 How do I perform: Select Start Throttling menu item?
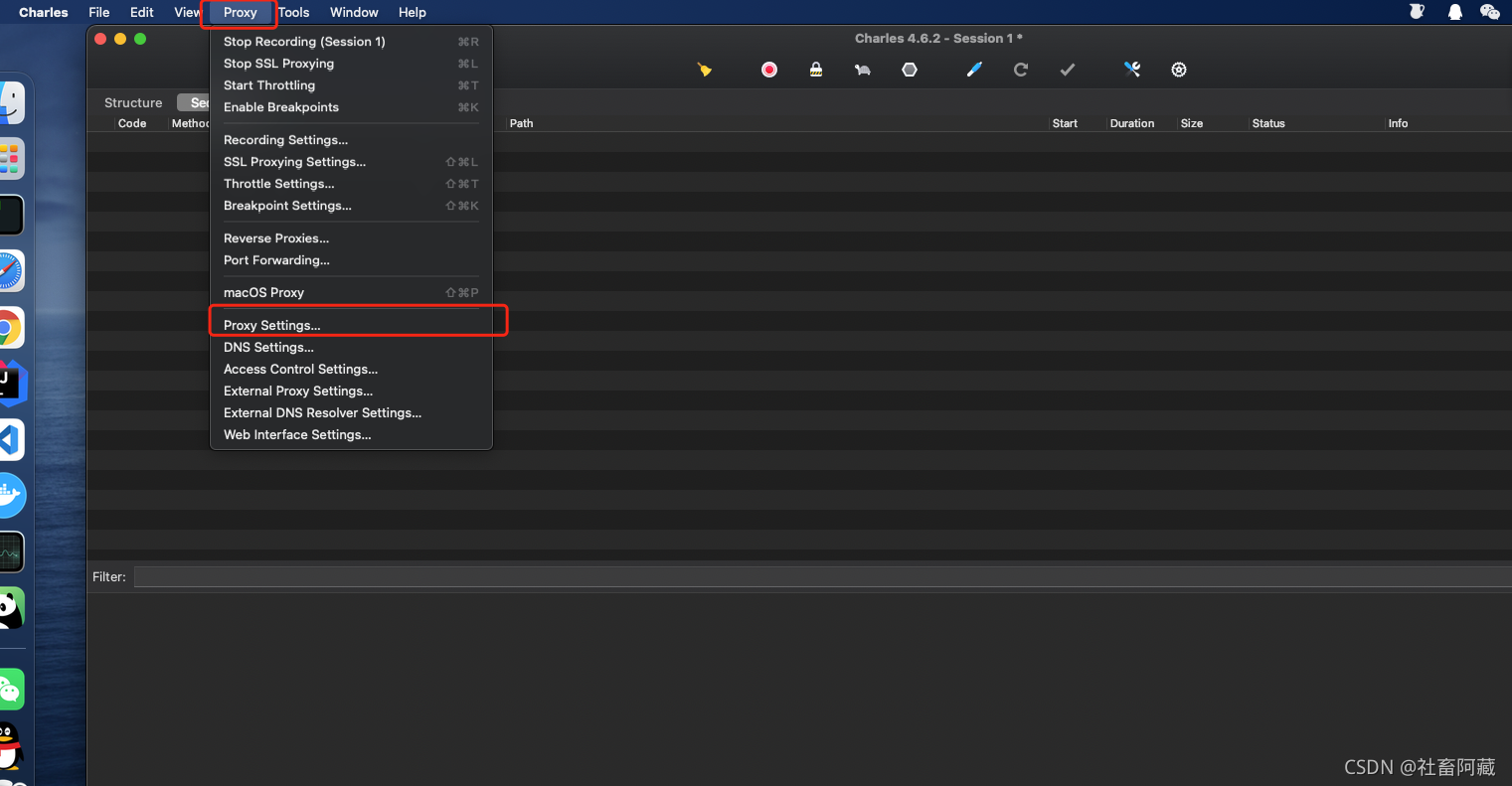[x=352, y=85]
